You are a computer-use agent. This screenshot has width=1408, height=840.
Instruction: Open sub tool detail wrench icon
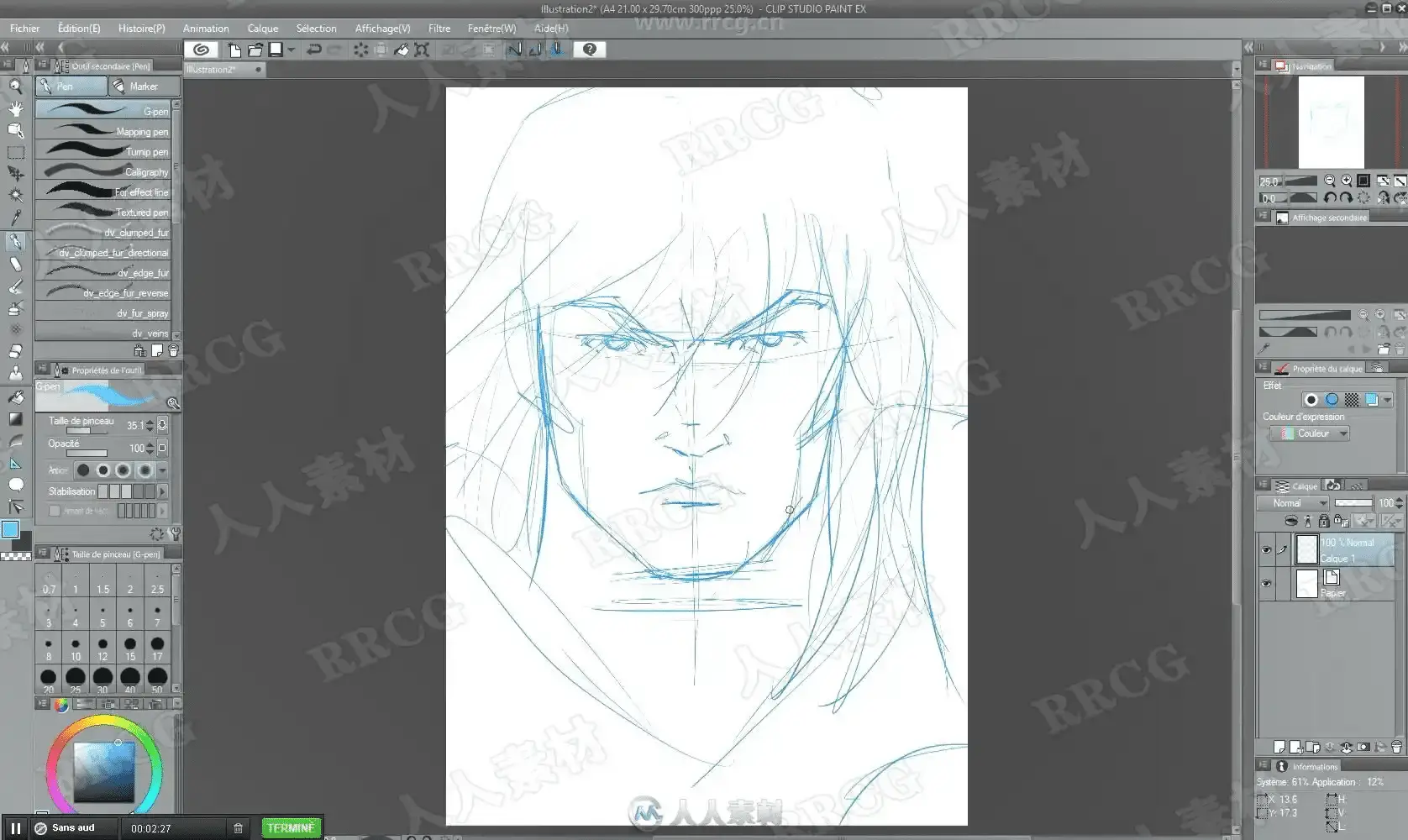(176, 533)
